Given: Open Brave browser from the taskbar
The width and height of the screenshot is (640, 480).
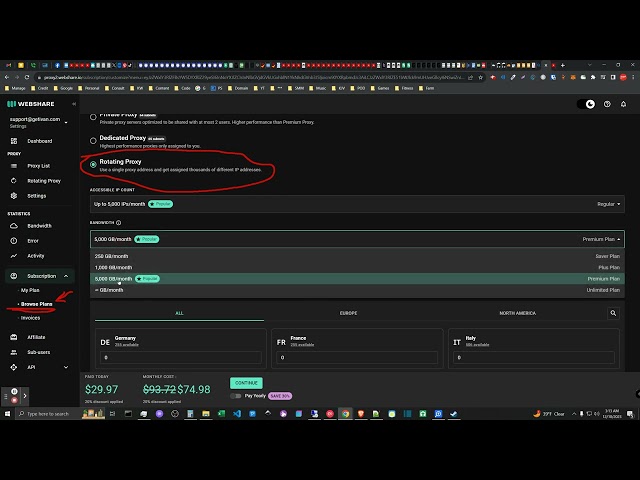Looking at the screenshot, I should click(361, 414).
